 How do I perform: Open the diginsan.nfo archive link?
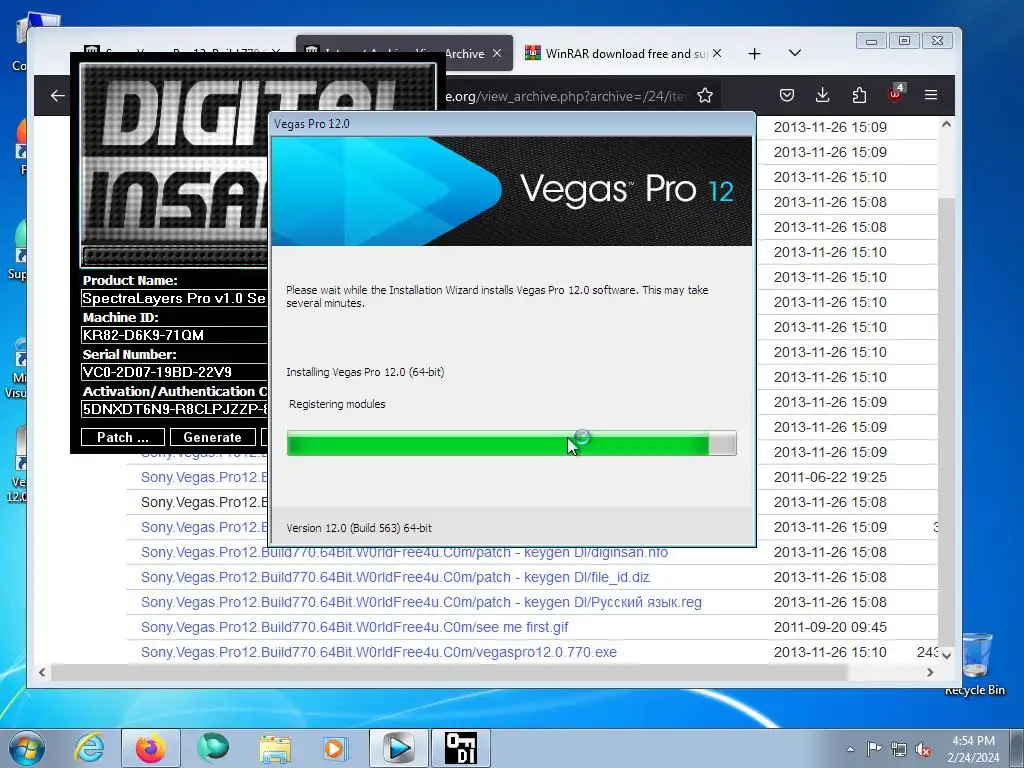coord(404,552)
